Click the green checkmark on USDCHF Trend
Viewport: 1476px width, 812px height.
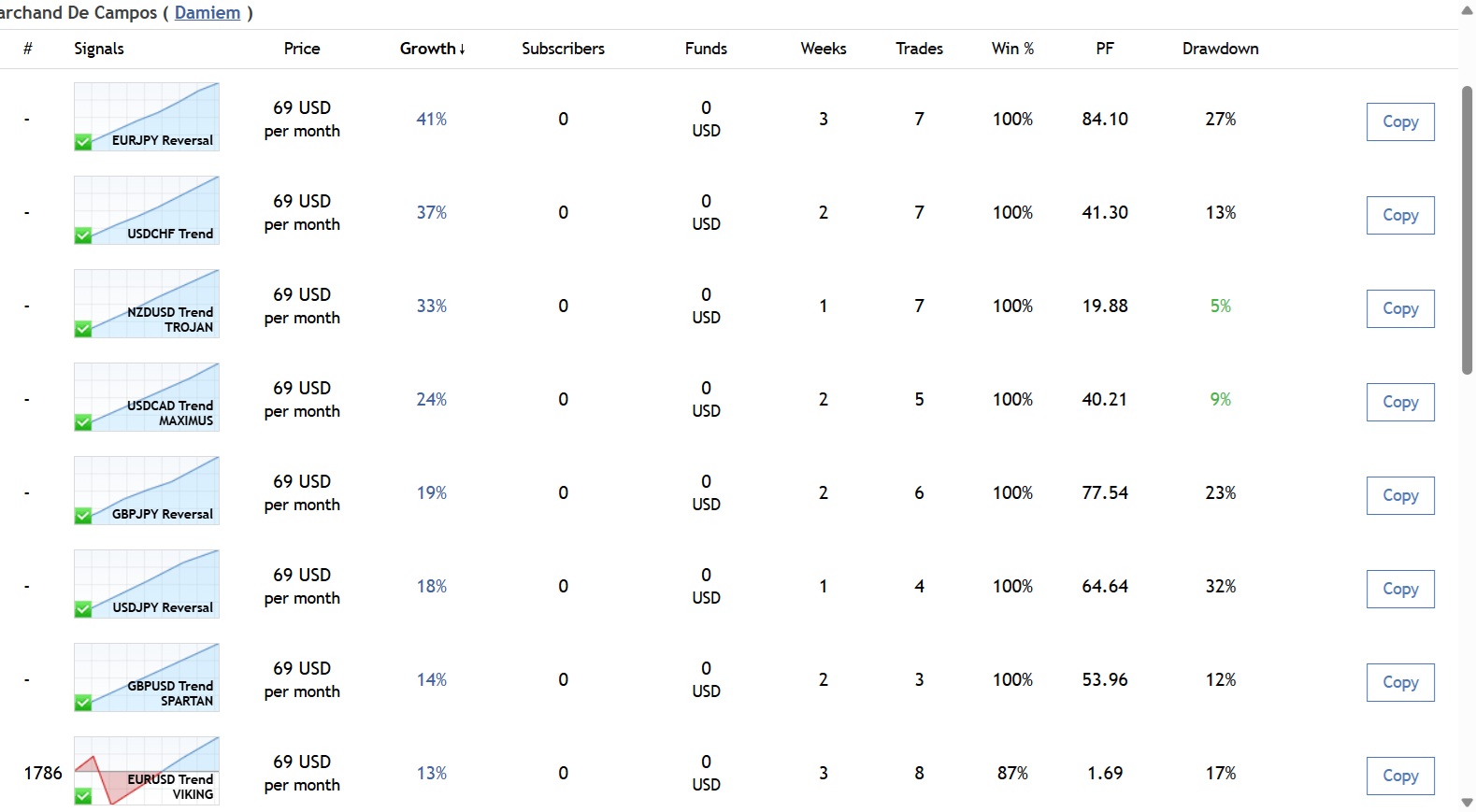83,235
